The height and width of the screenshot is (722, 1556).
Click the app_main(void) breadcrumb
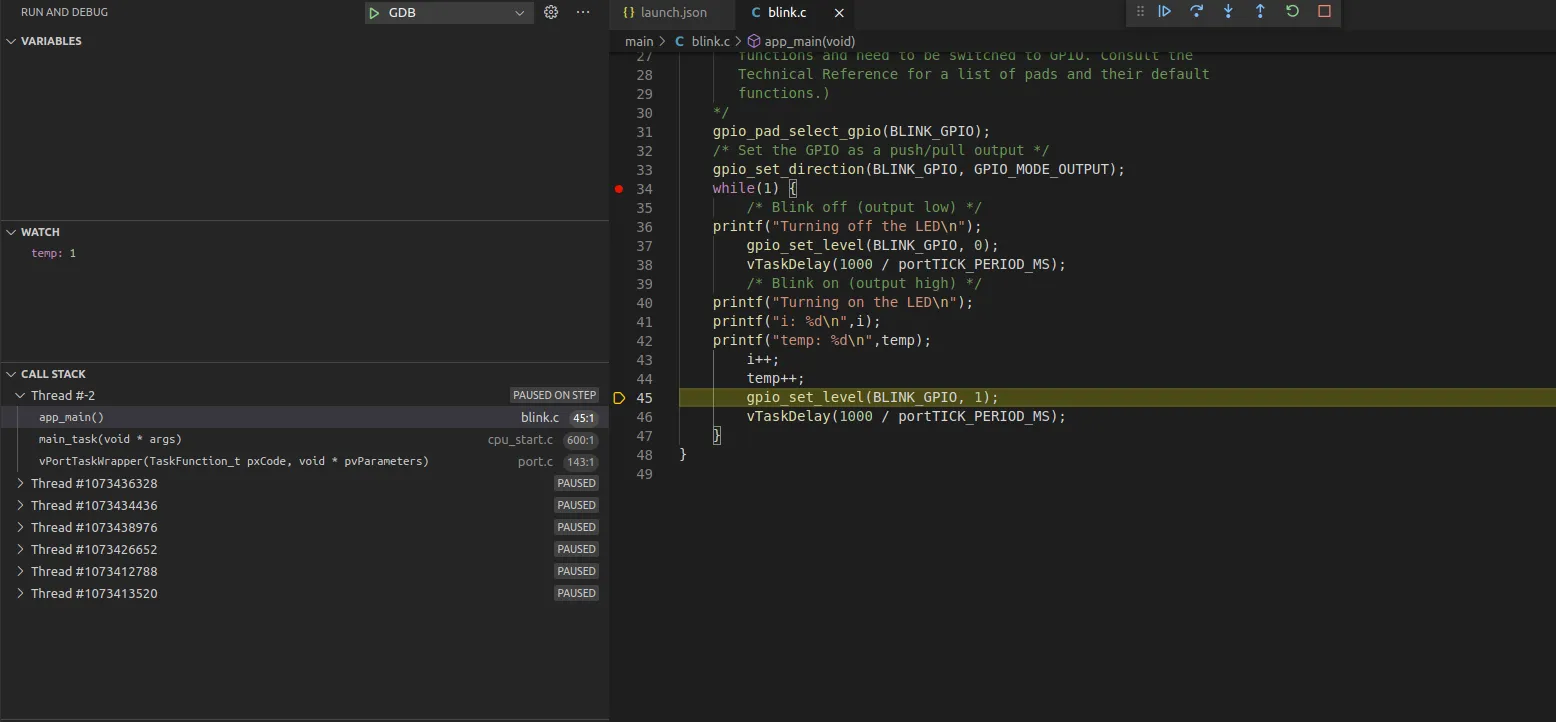pyautogui.click(x=809, y=42)
